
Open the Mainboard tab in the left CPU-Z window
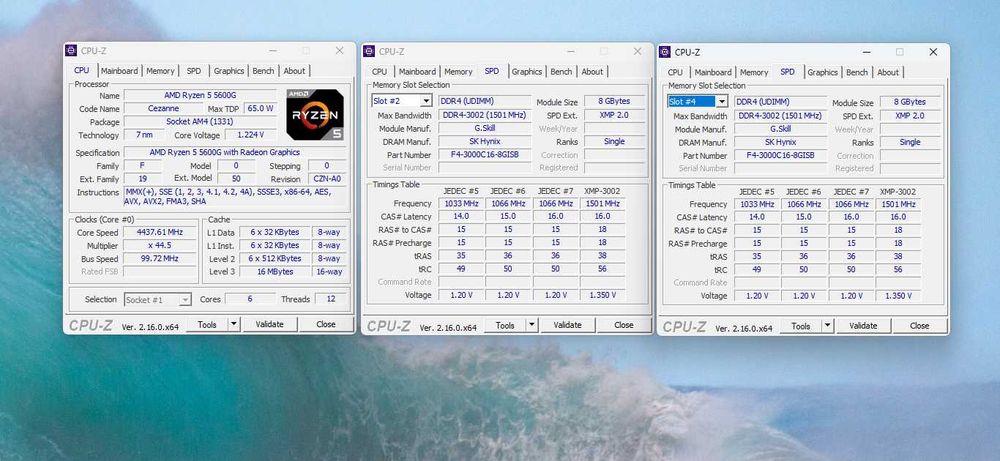pos(119,71)
